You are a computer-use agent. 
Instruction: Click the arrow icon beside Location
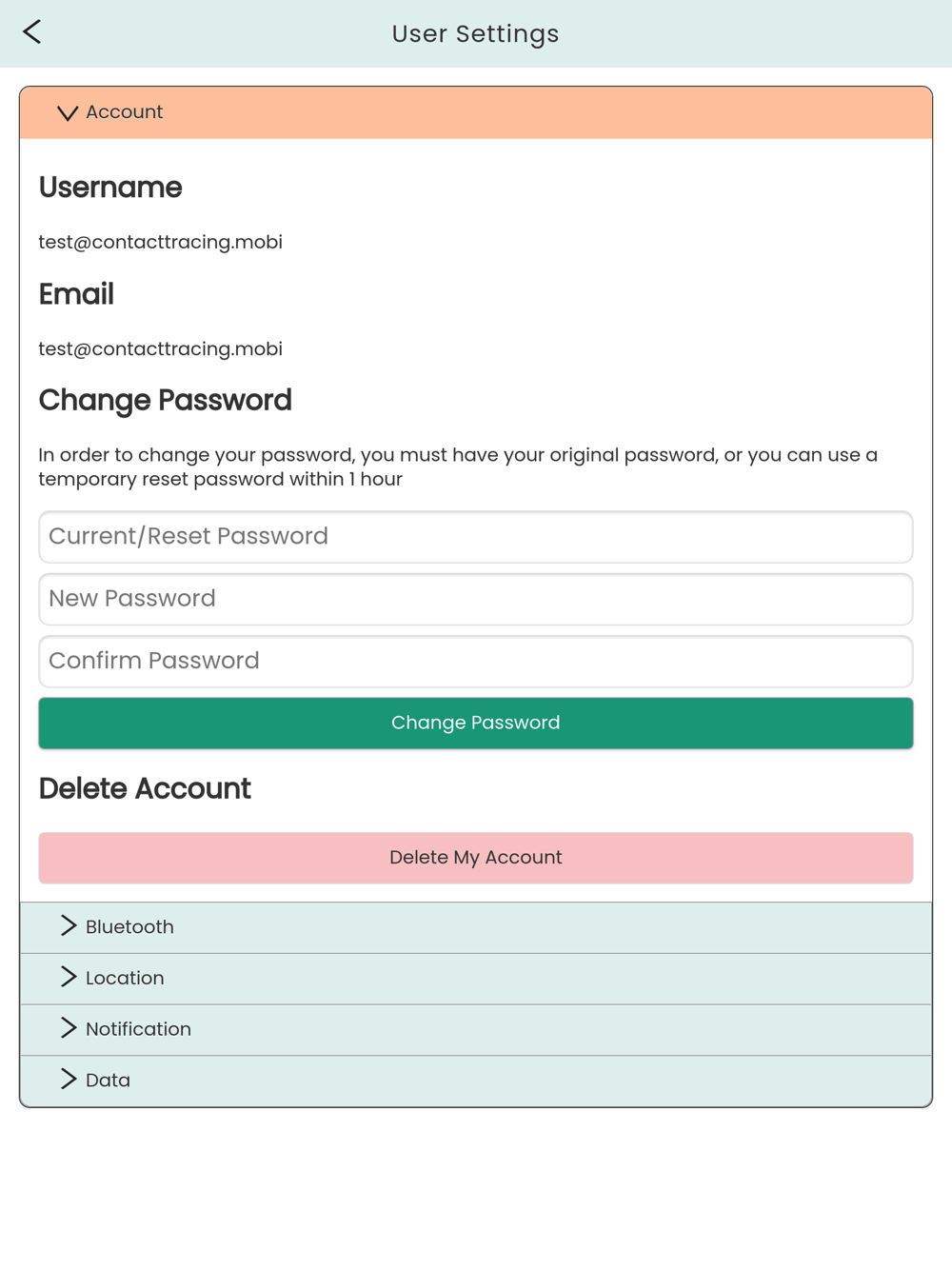coord(68,978)
